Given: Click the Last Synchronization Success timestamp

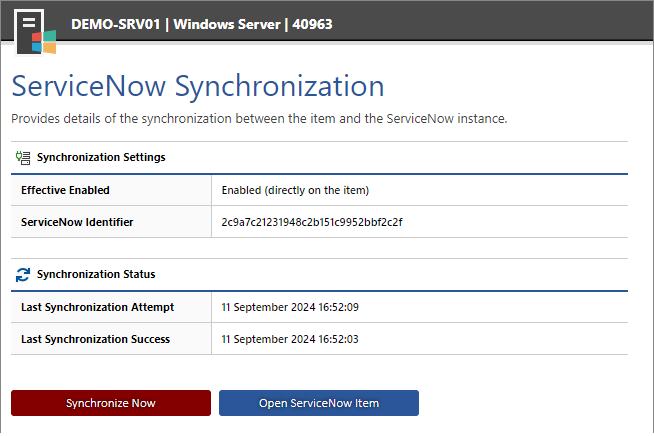Looking at the screenshot, I should click(x=290, y=339).
